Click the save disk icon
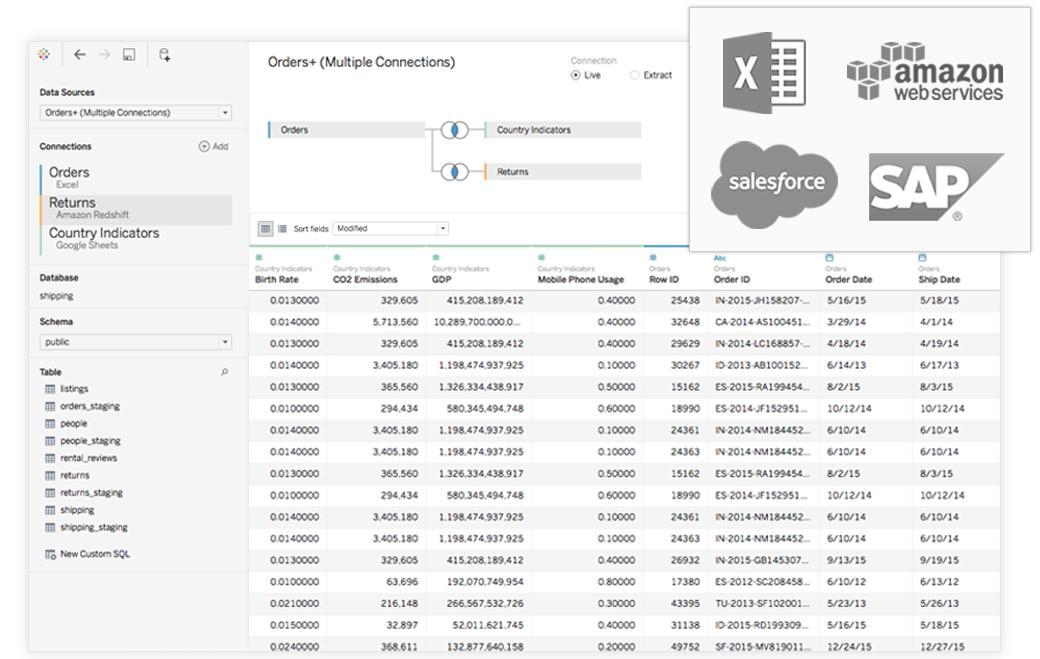 (129, 54)
